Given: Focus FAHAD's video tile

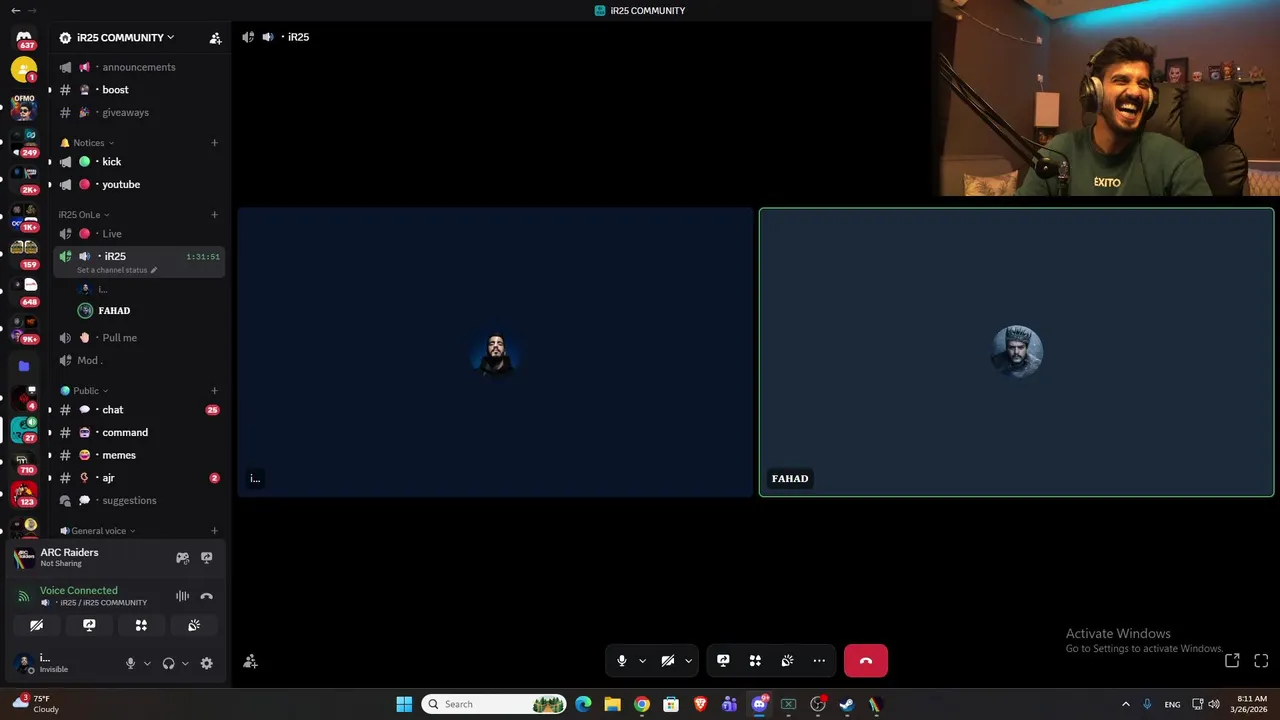Looking at the screenshot, I should [x=1016, y=352].
